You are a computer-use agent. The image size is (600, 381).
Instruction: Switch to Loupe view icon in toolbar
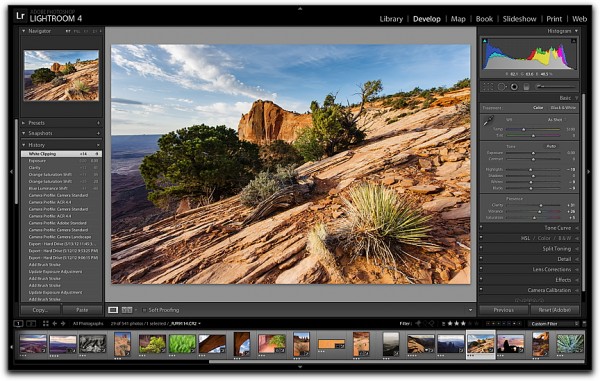coord(113,310)
